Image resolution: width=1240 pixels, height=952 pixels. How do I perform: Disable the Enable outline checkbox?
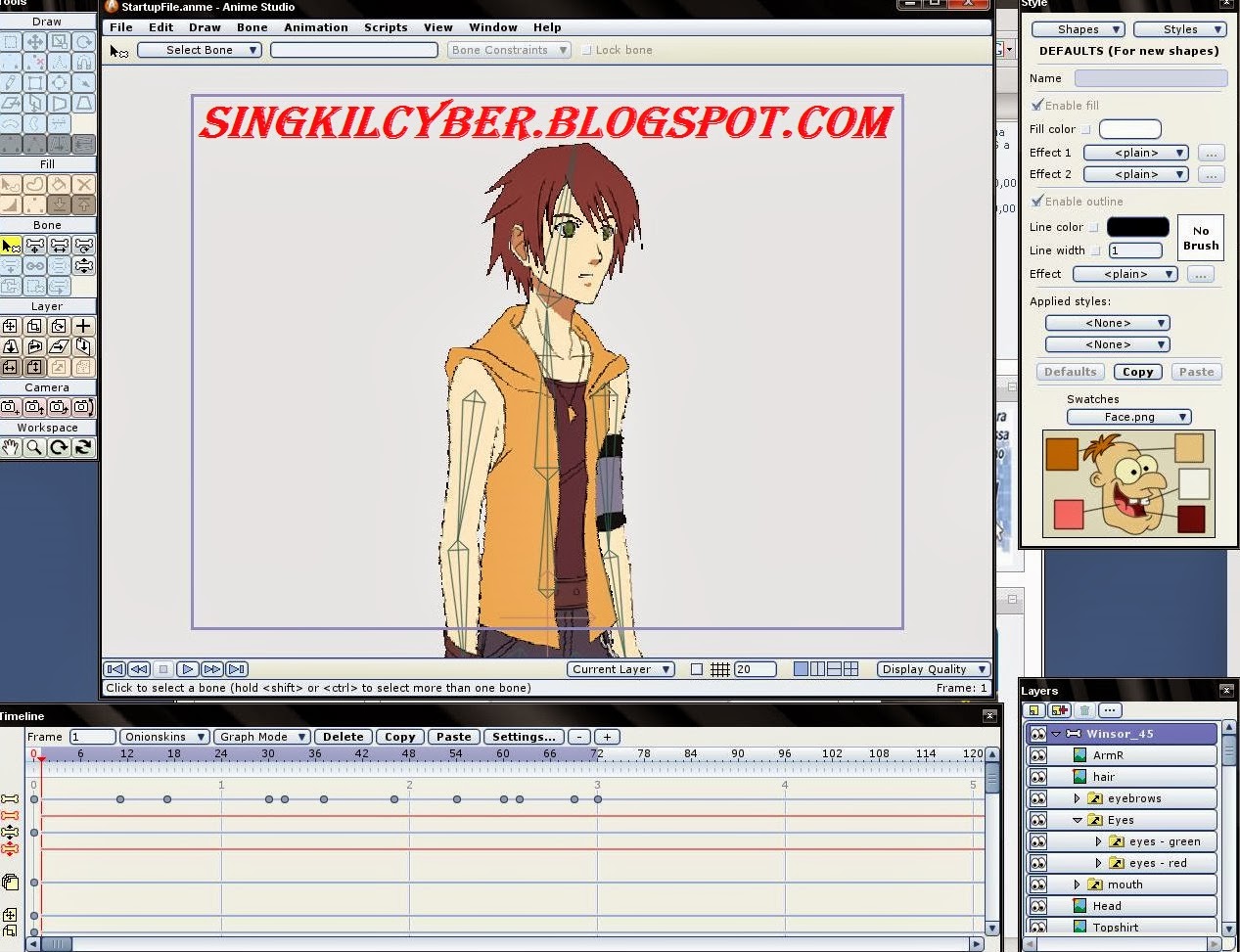coord(1038,201)
